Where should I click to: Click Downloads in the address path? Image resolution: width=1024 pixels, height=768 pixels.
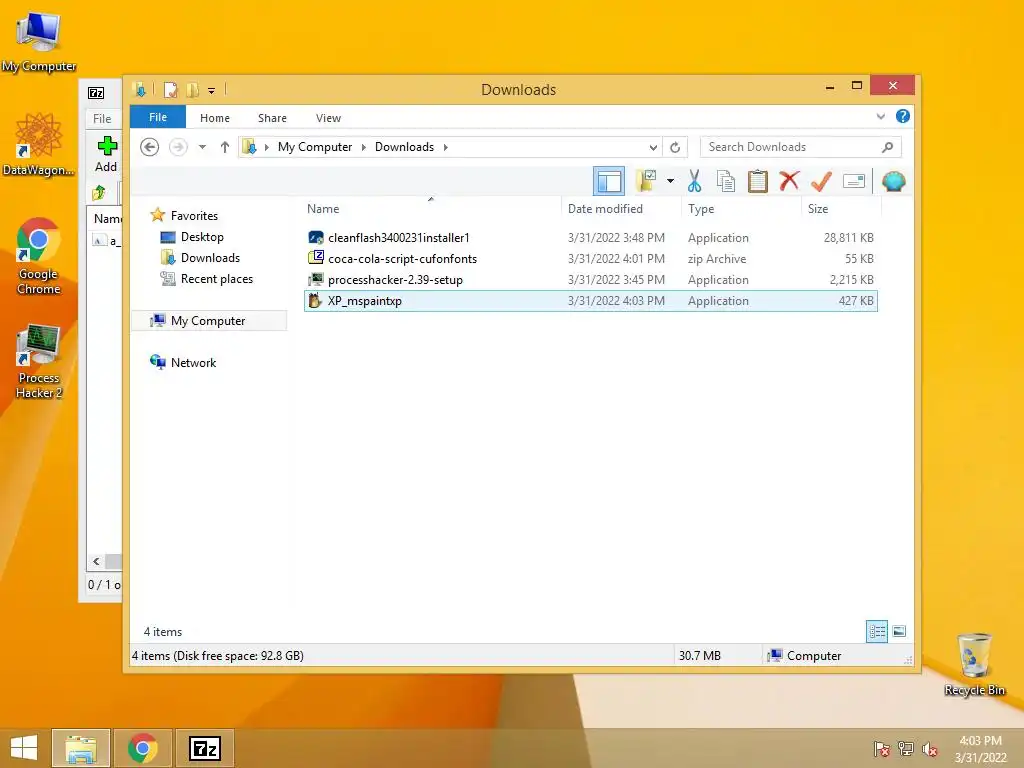(404, 147)
